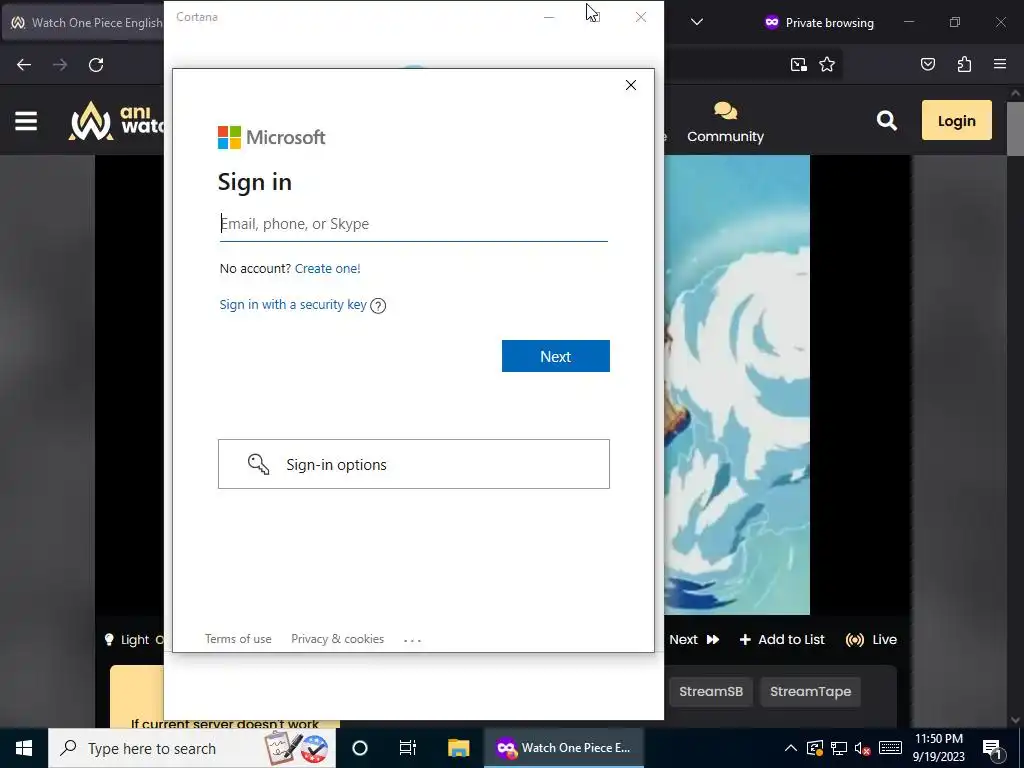Switch to Watch One Piece taskbar window
The width and height of the screenshot is (1024, 768).
tap(564, 748)
